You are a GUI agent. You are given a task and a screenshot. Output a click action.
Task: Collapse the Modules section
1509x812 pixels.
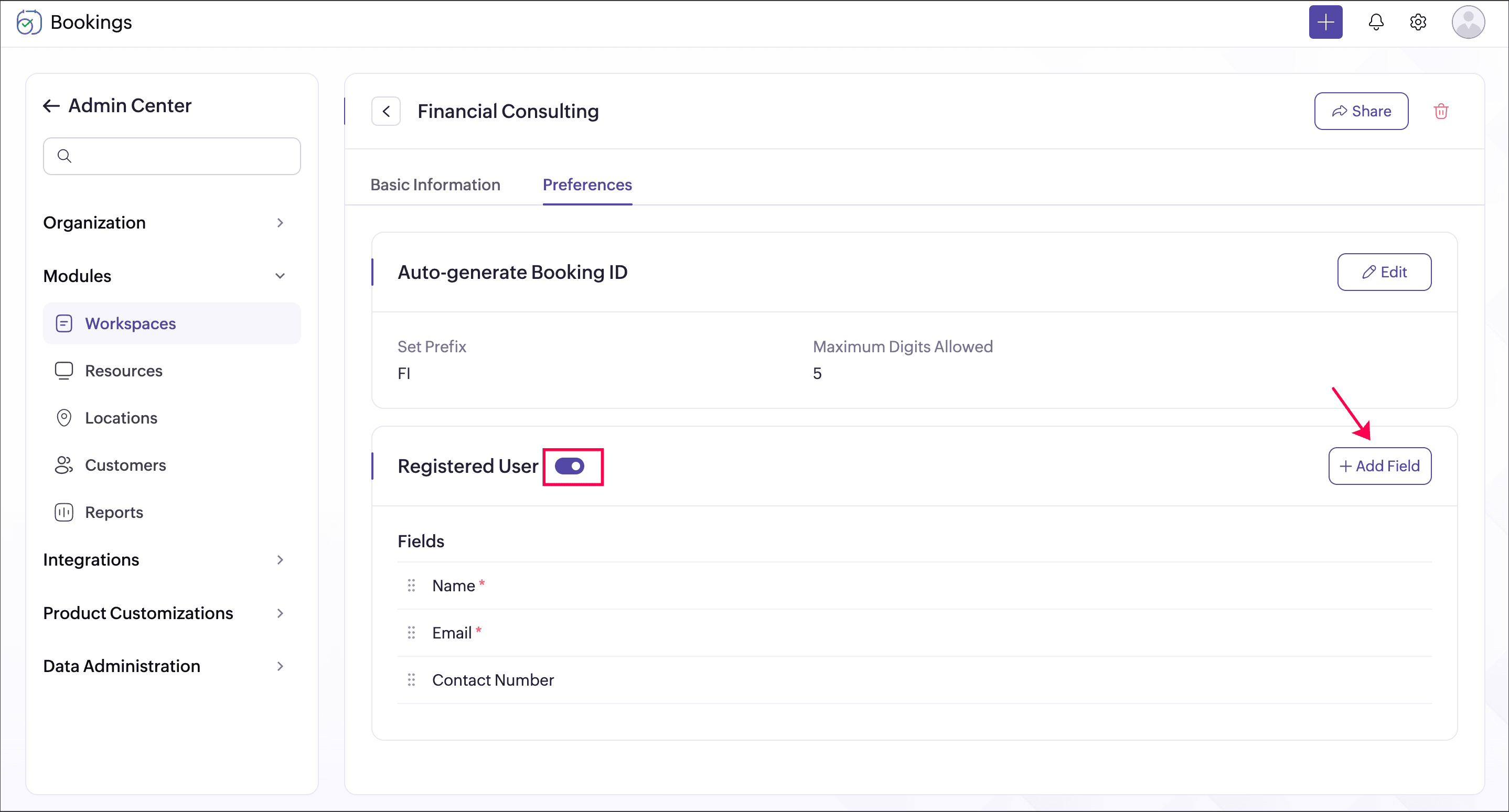280,276
